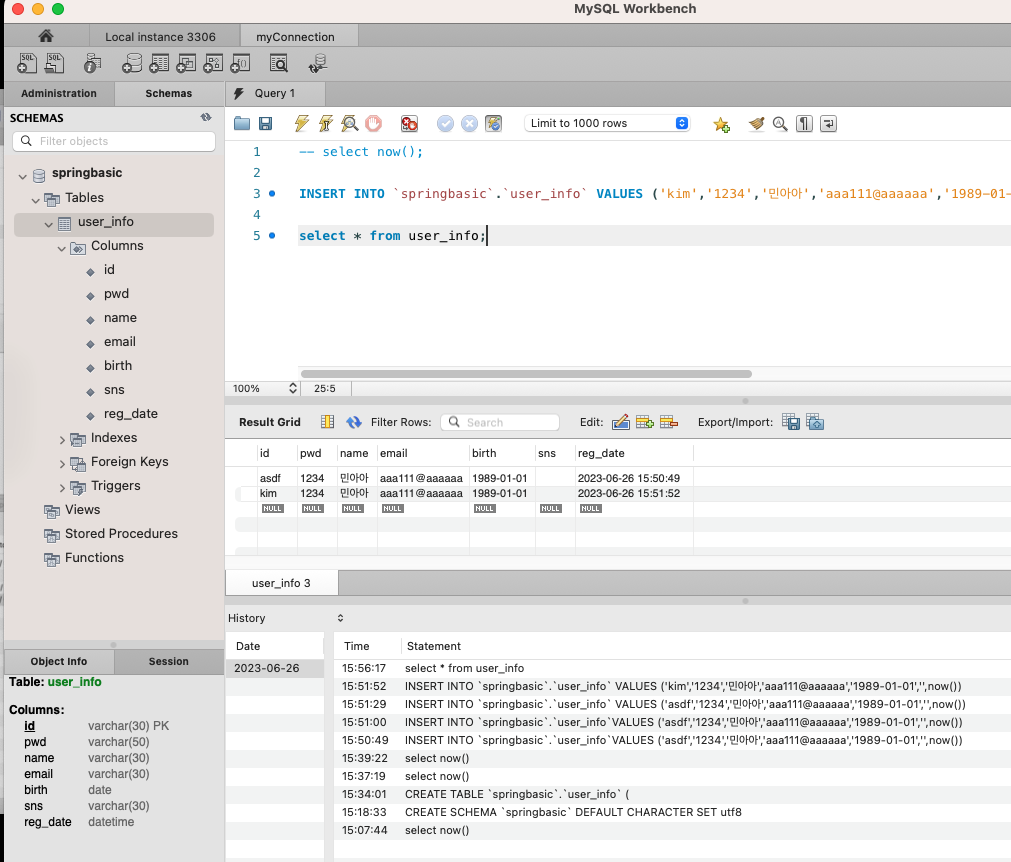
Task: Toggle invisible characters display
Action: click(x=804, y=123)
